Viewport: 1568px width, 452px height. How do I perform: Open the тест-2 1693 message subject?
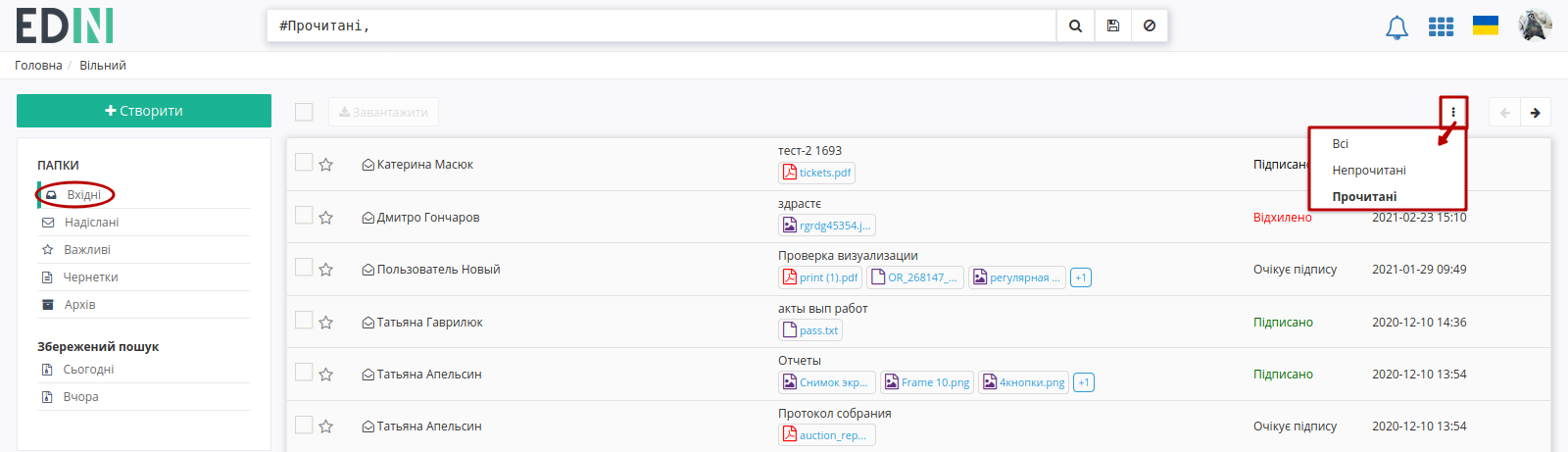809,151
